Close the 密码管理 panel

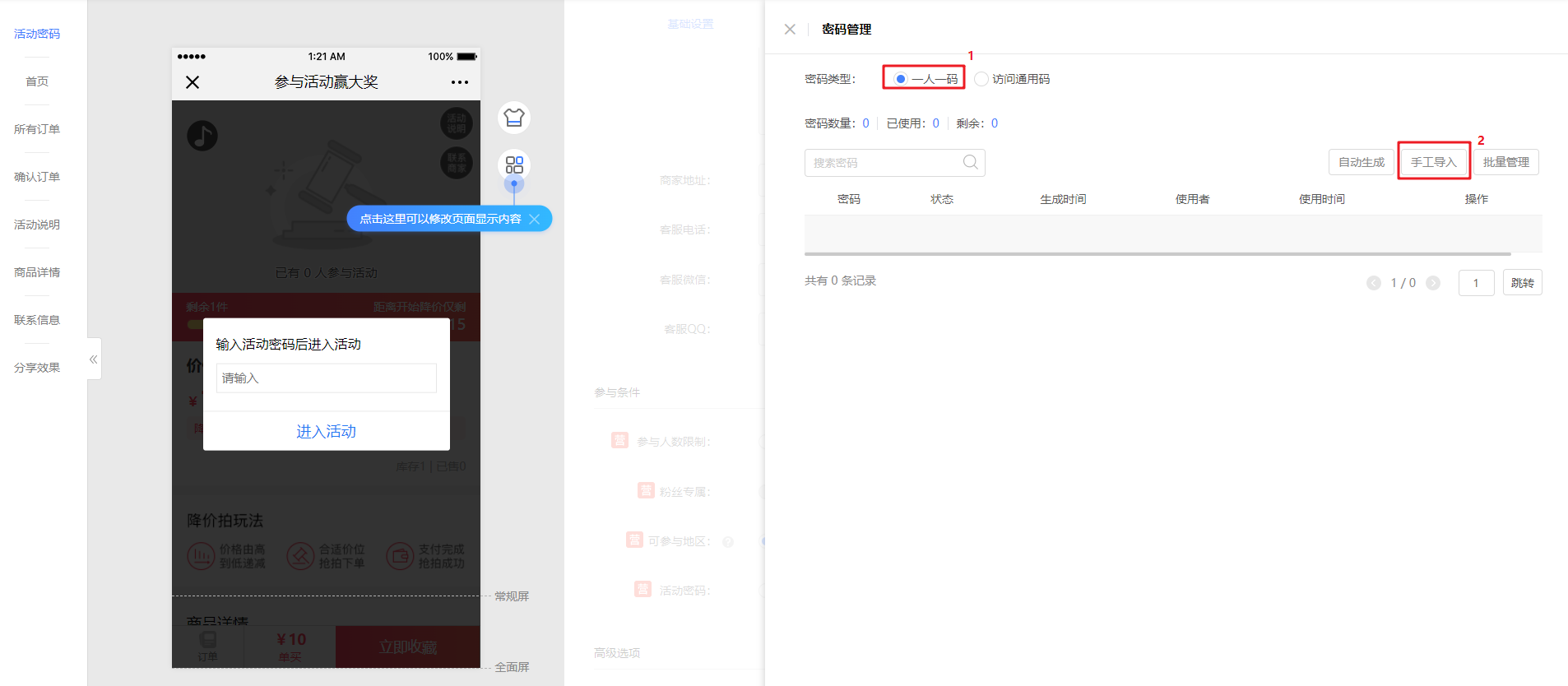coord(790,29)
